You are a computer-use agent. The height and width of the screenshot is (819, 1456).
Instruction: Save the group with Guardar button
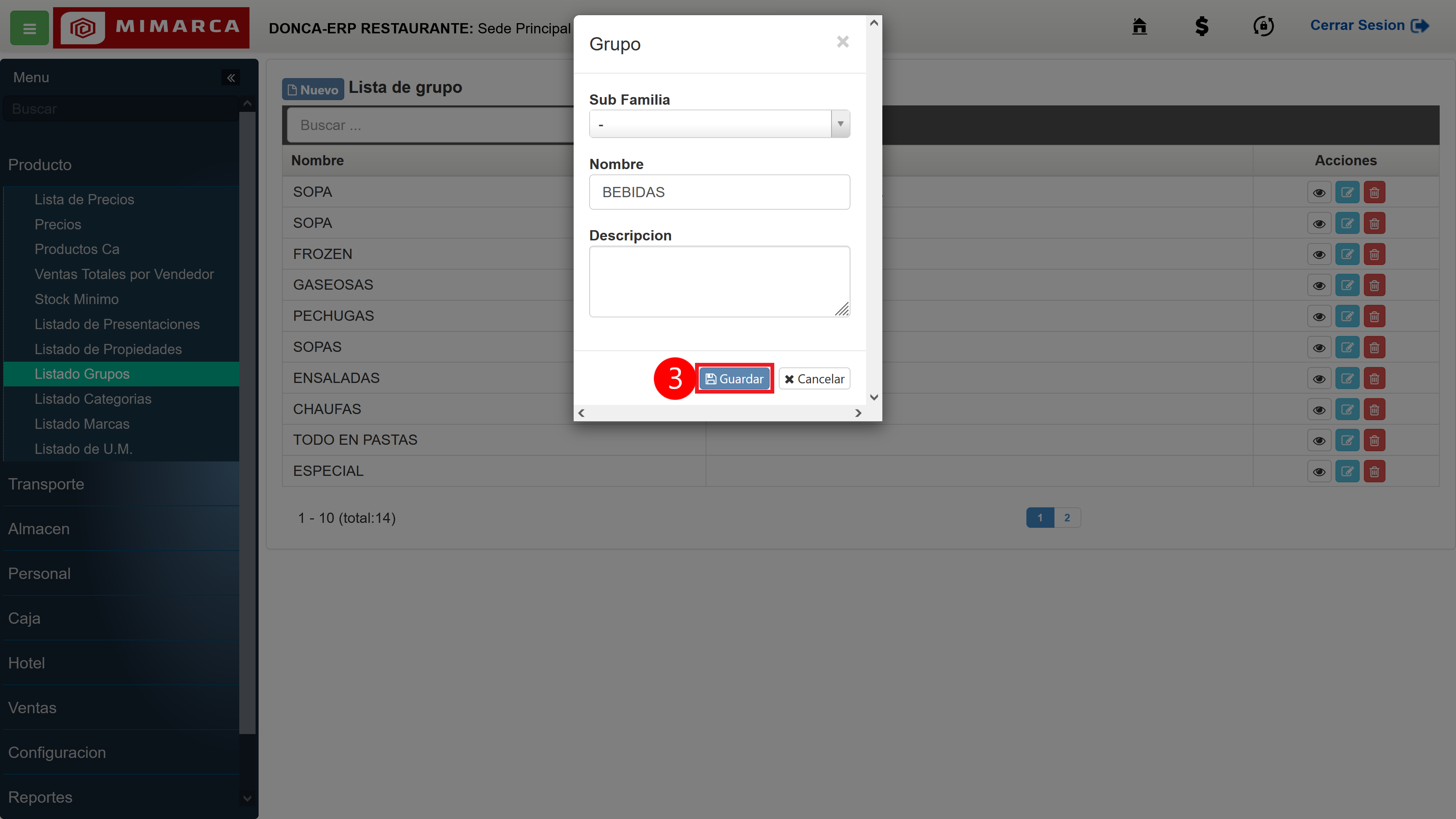734,379
